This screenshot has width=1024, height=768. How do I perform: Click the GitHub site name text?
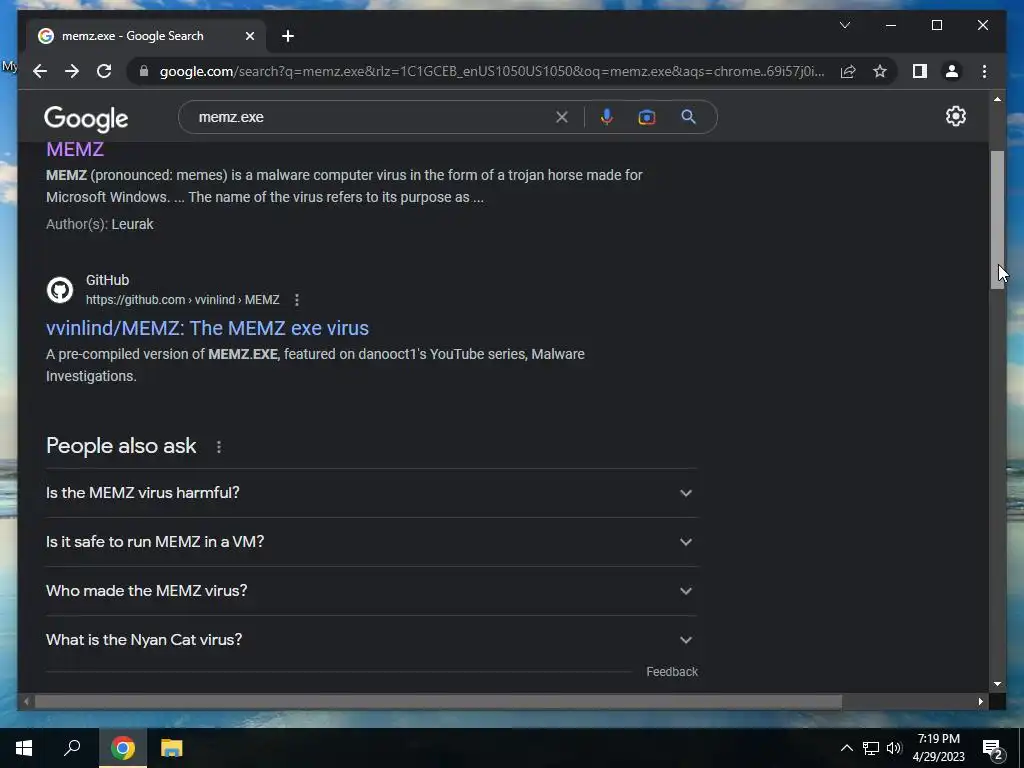108,280
